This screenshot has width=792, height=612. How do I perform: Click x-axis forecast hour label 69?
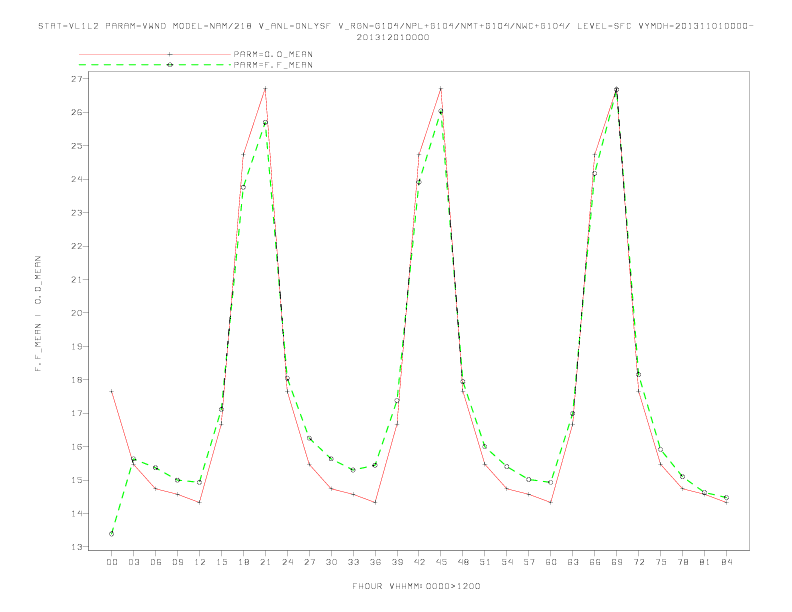[617, 562]
